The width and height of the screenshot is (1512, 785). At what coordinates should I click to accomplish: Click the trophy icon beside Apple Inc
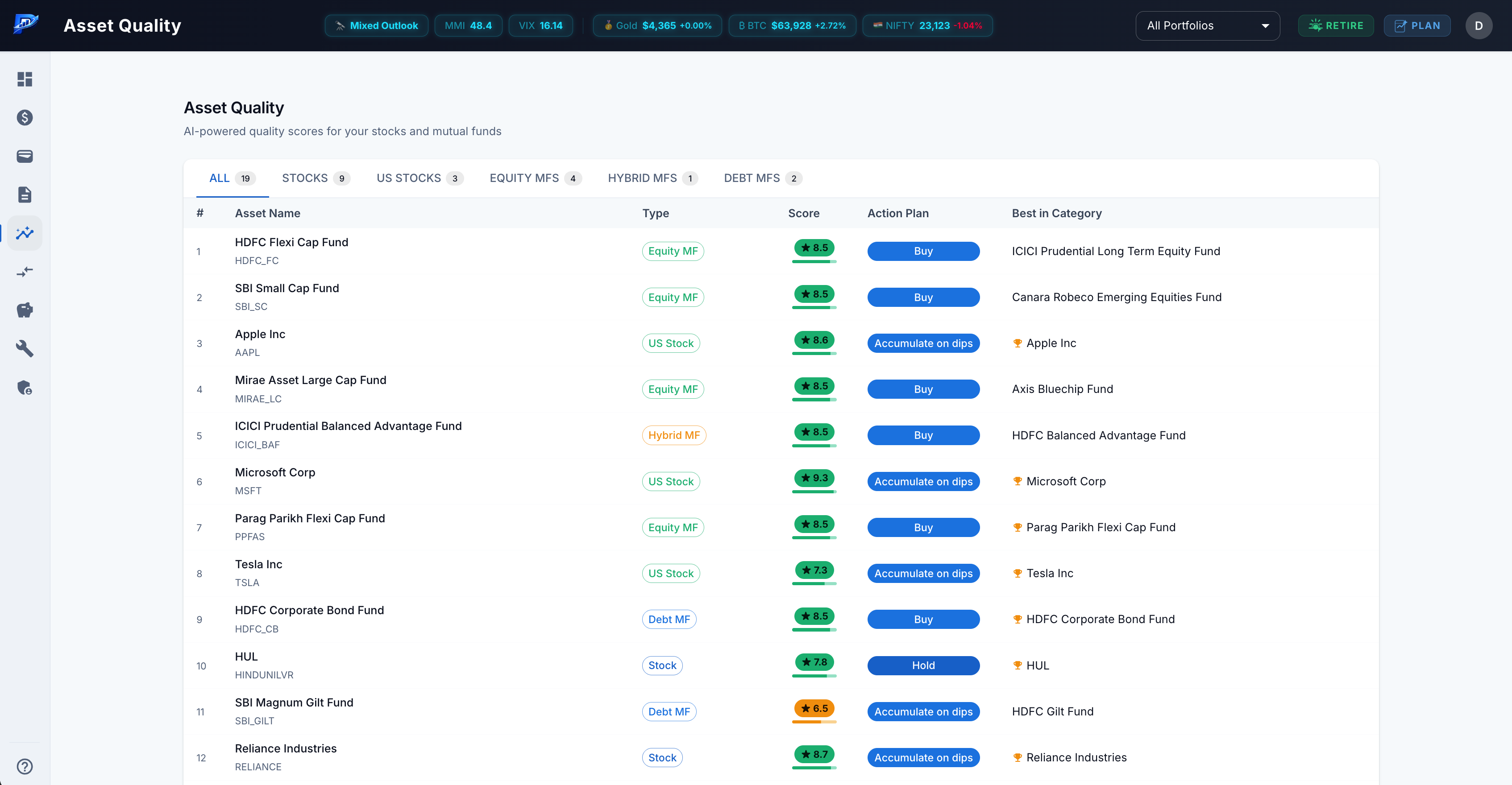click(x=1017, y=343)
